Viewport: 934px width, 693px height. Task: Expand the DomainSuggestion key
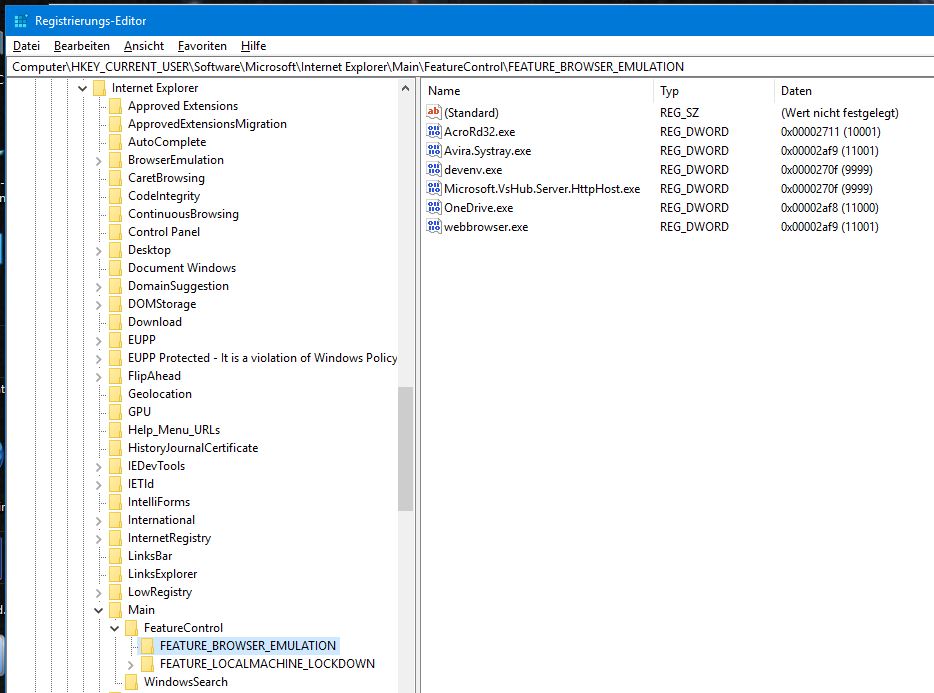click(98, 286)
